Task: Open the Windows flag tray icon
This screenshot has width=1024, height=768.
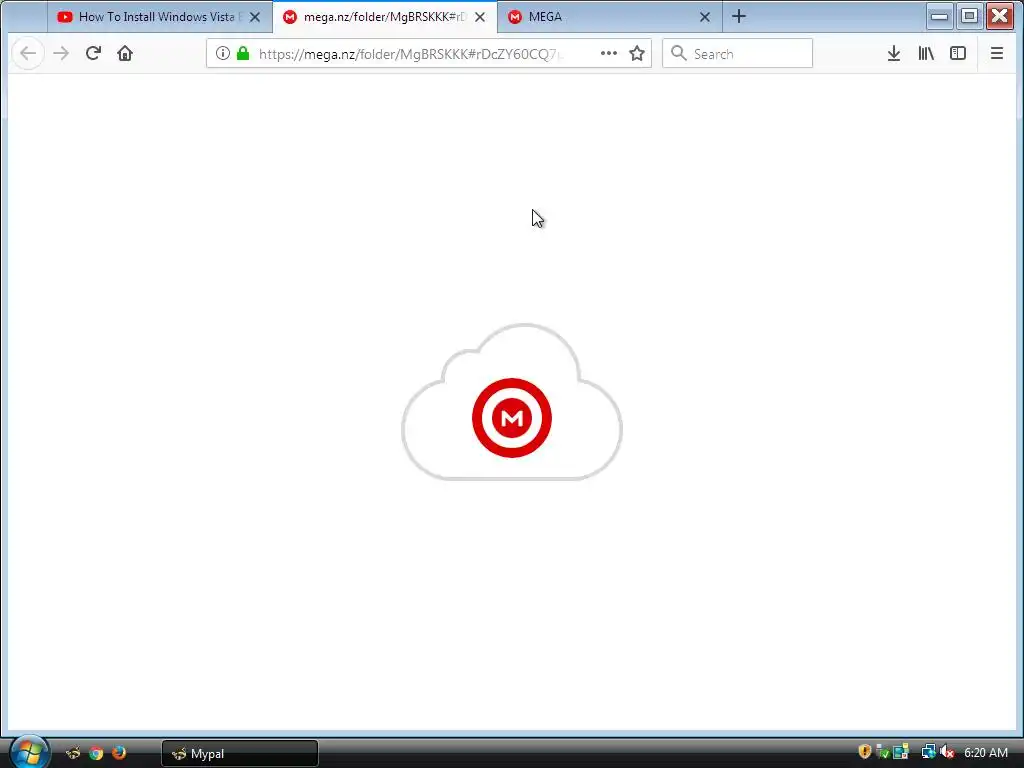Action: tap(901, 752)
